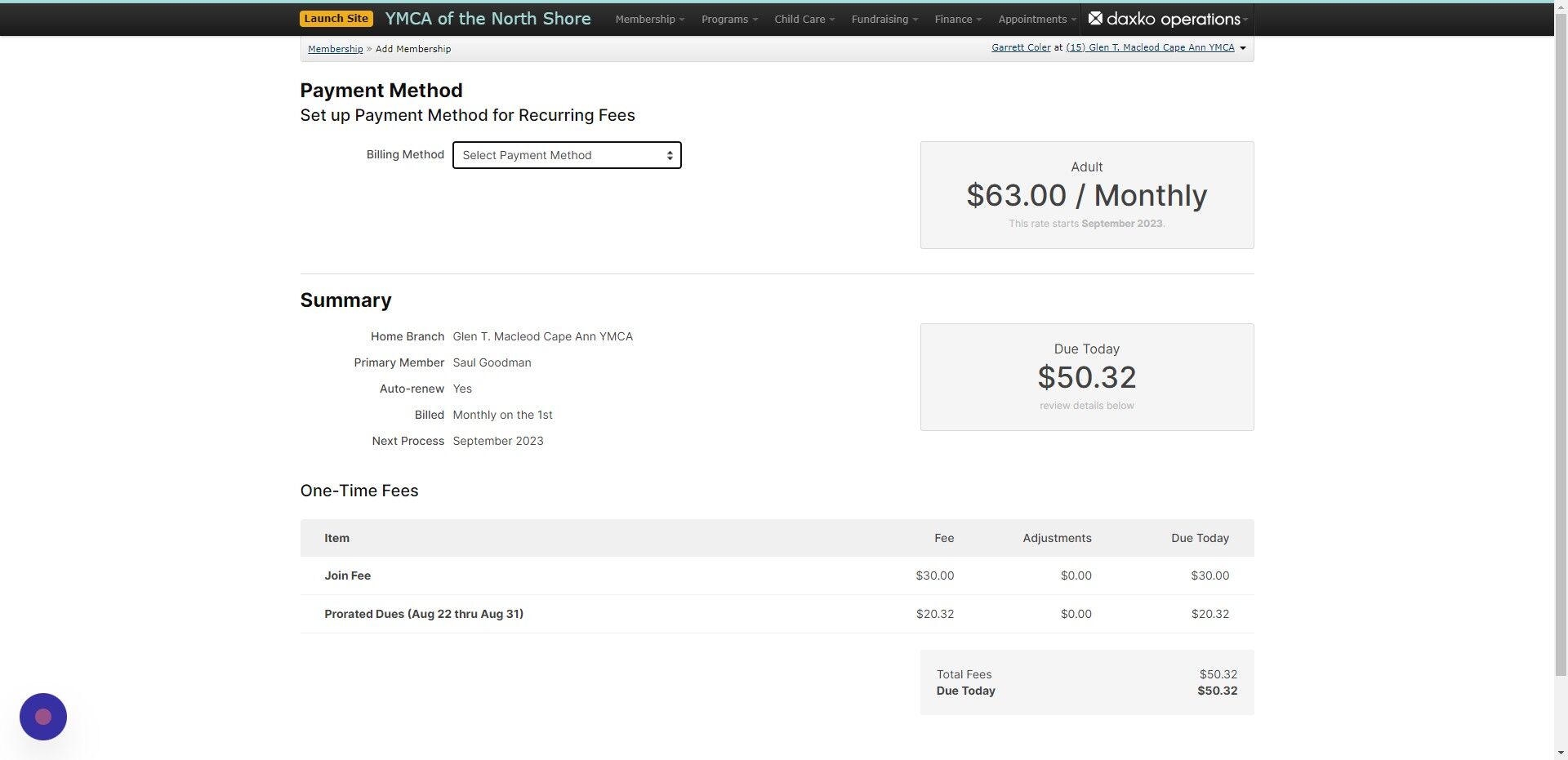This screenshot has width=1568, height=760.
Task: Click the Auto-renew Yes value
Action: tap(462, 389)
